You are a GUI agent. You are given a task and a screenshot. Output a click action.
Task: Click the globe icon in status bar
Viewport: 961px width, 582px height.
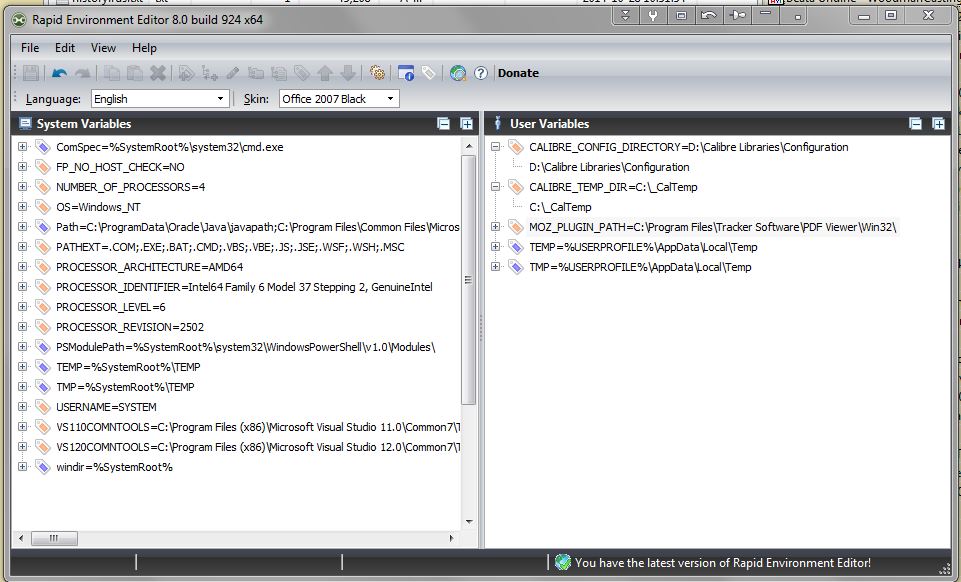[563, 562]
